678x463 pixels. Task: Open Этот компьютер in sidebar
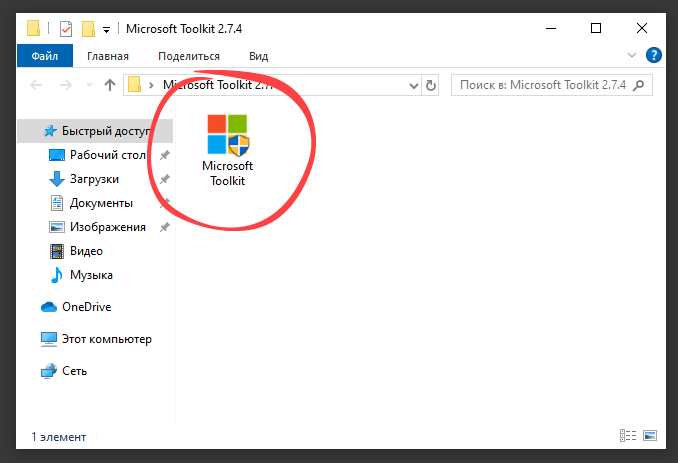point(106,339)
